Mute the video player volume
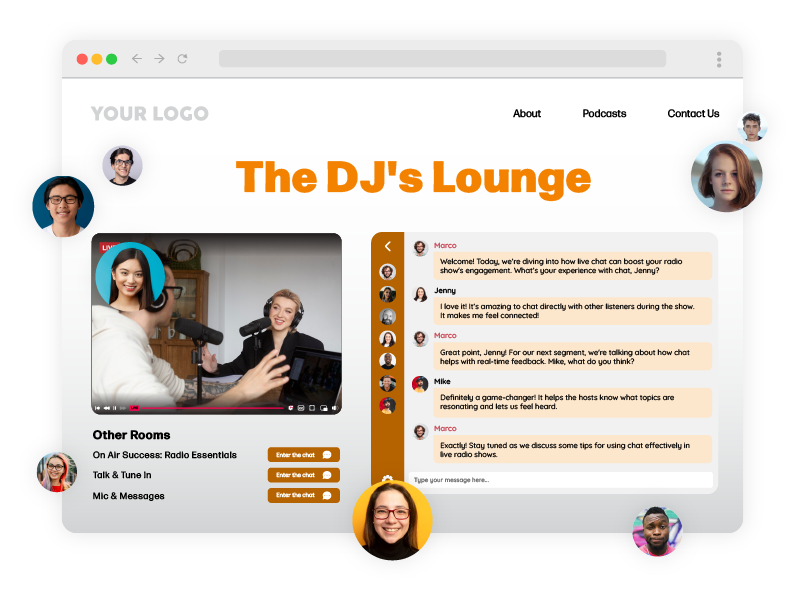 pos(334,408)
